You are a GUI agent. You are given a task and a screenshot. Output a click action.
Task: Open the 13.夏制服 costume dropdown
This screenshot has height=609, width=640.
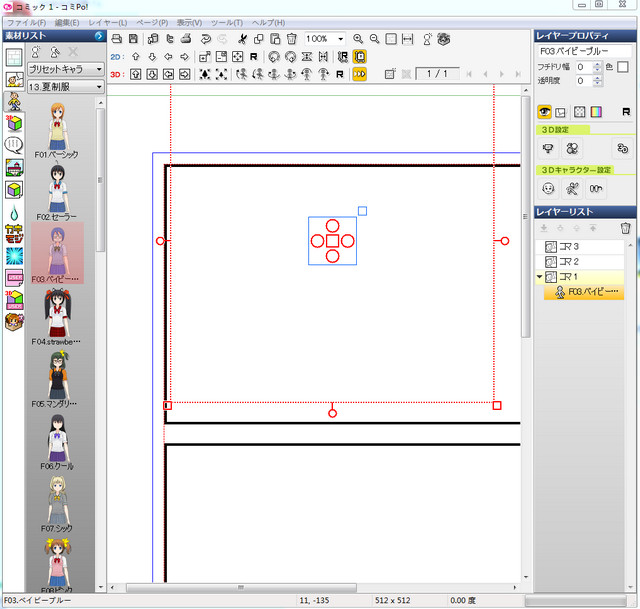(x=65, y=87)
